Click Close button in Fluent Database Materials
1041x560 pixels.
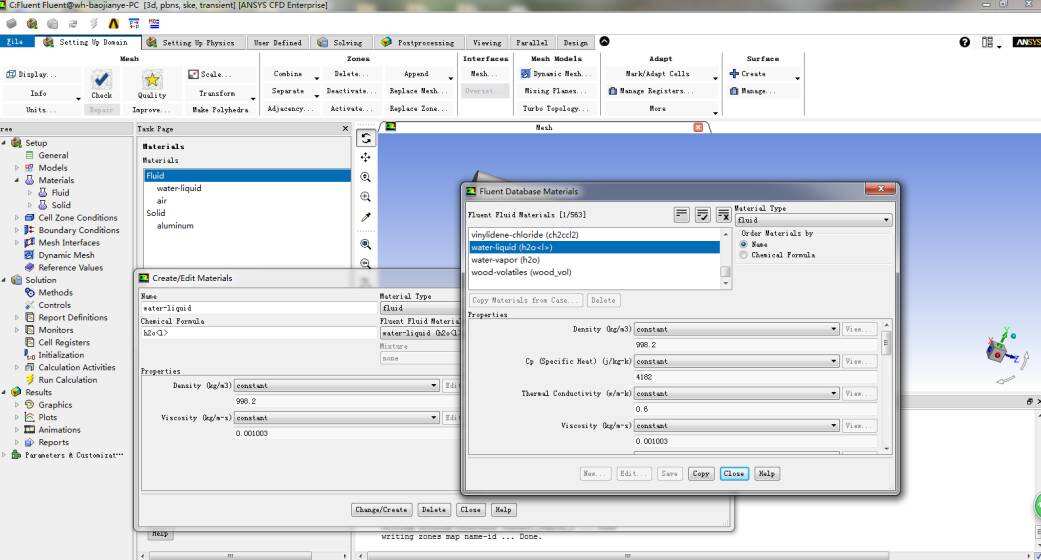pos(734,474)
